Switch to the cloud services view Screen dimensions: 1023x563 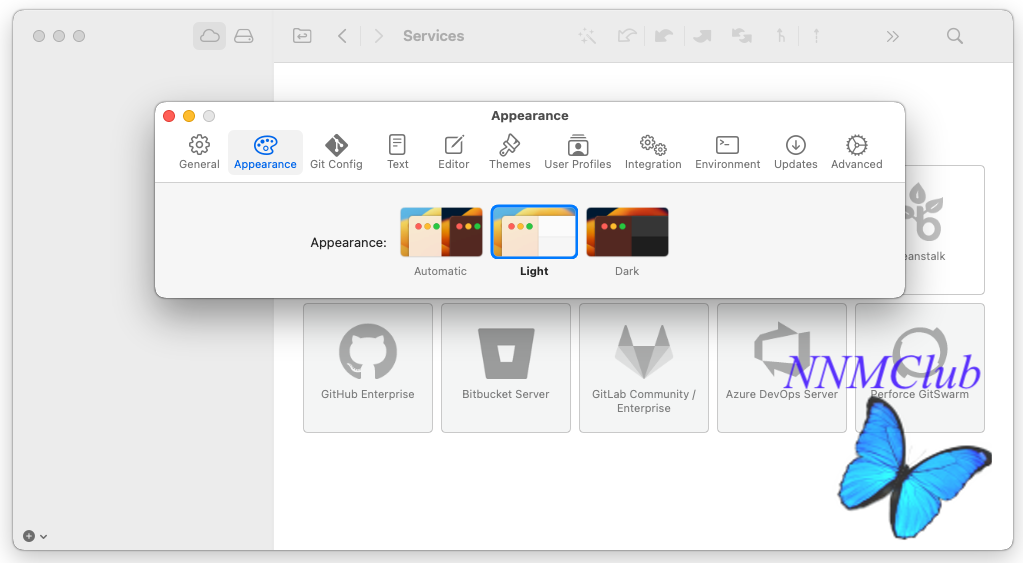[x=210, y=36]
